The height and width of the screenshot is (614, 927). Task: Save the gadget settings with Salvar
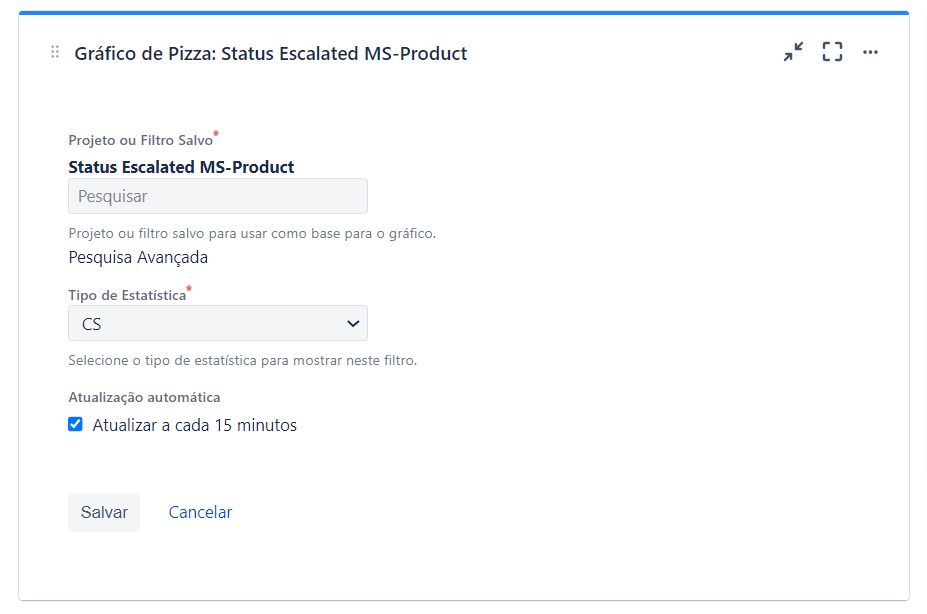pyautogui.click(x=104, y=512)
